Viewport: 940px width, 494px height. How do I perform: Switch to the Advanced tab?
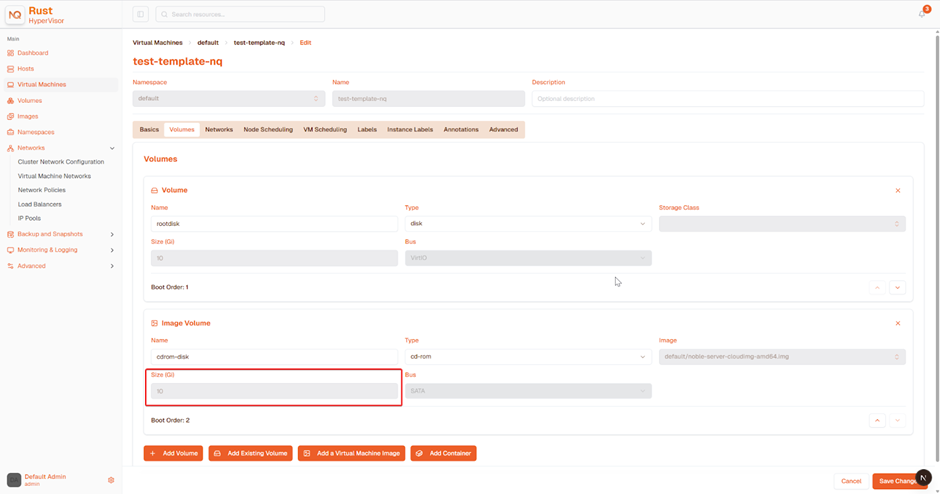coord(504,129)
